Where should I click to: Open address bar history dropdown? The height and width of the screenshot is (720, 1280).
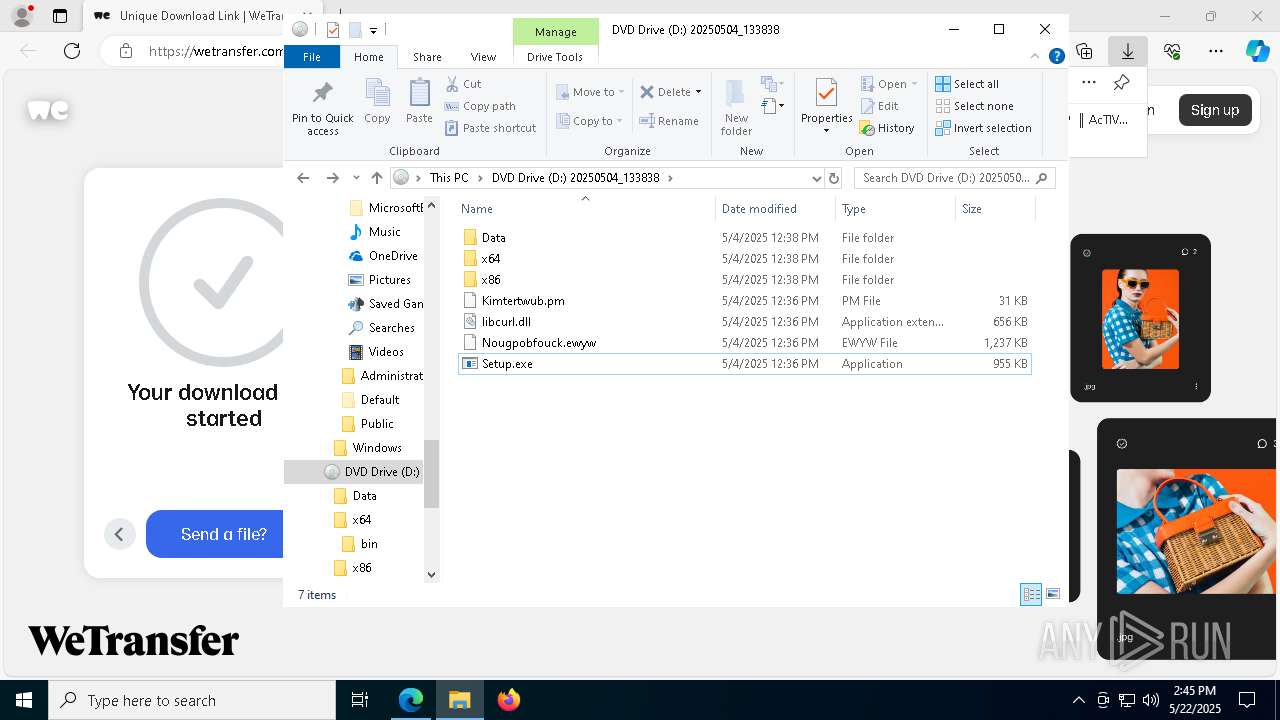pos(817,178)
